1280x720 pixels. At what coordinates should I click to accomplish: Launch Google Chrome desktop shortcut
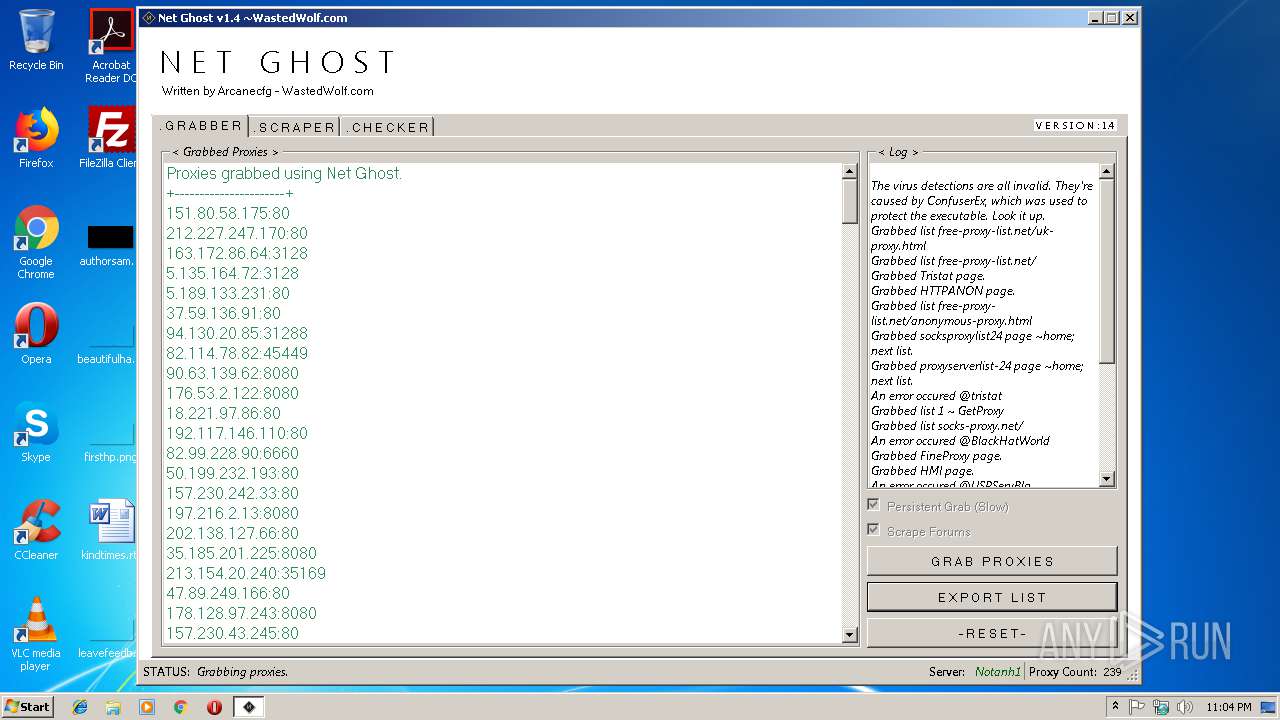pyautogui.click(x=36, y=242)
